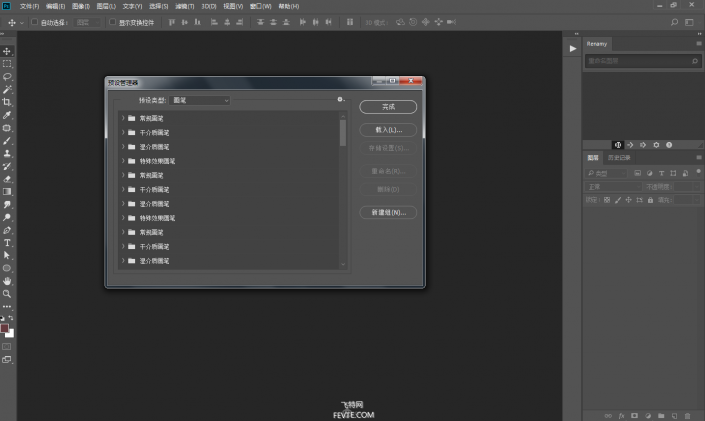Click the align left edges icon

214,22
